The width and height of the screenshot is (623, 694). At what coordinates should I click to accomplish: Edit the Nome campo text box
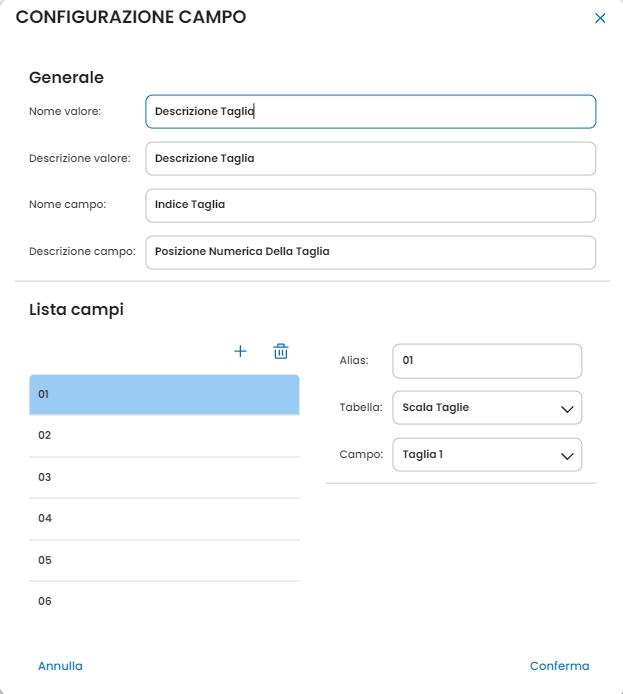coord(370,205)
